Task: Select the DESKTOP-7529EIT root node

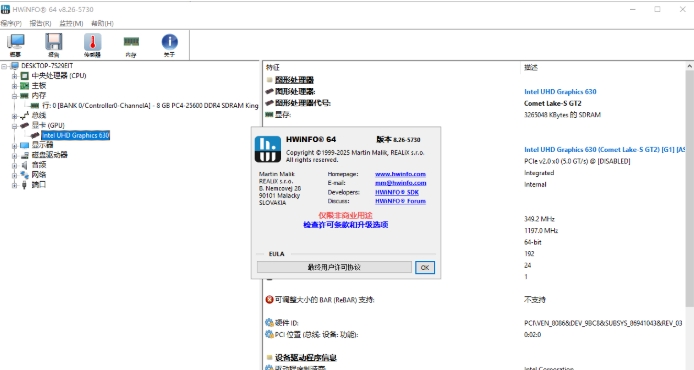Action: click(x=47, y=66)
